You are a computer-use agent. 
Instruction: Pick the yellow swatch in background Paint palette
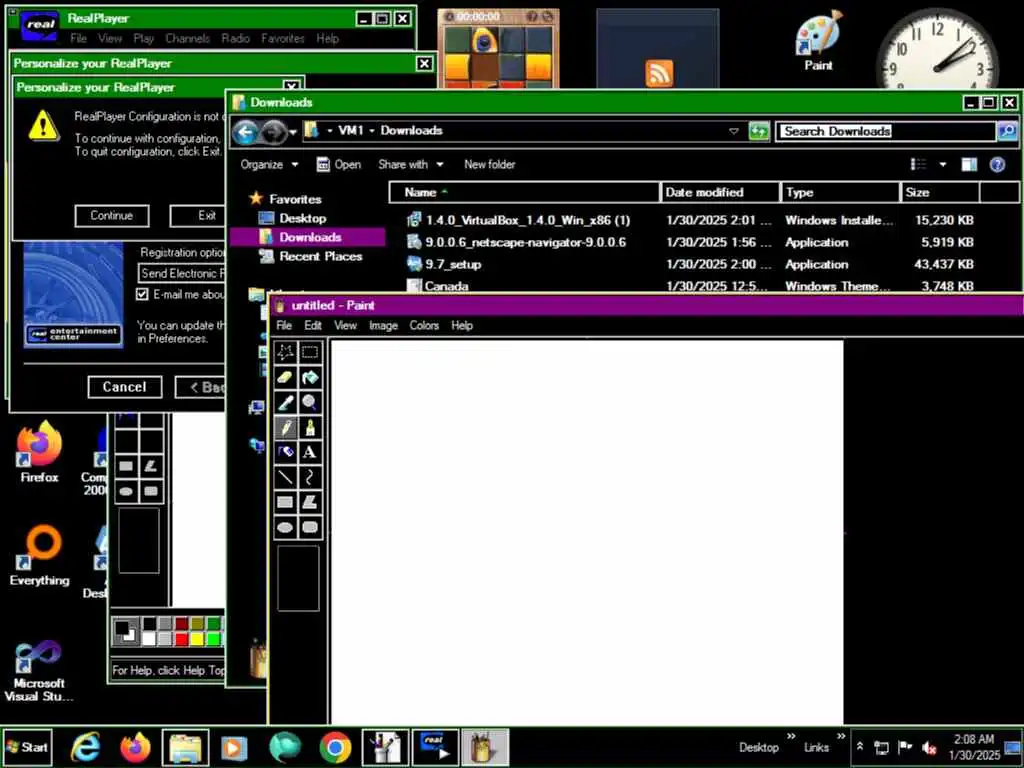click(197, 639)
